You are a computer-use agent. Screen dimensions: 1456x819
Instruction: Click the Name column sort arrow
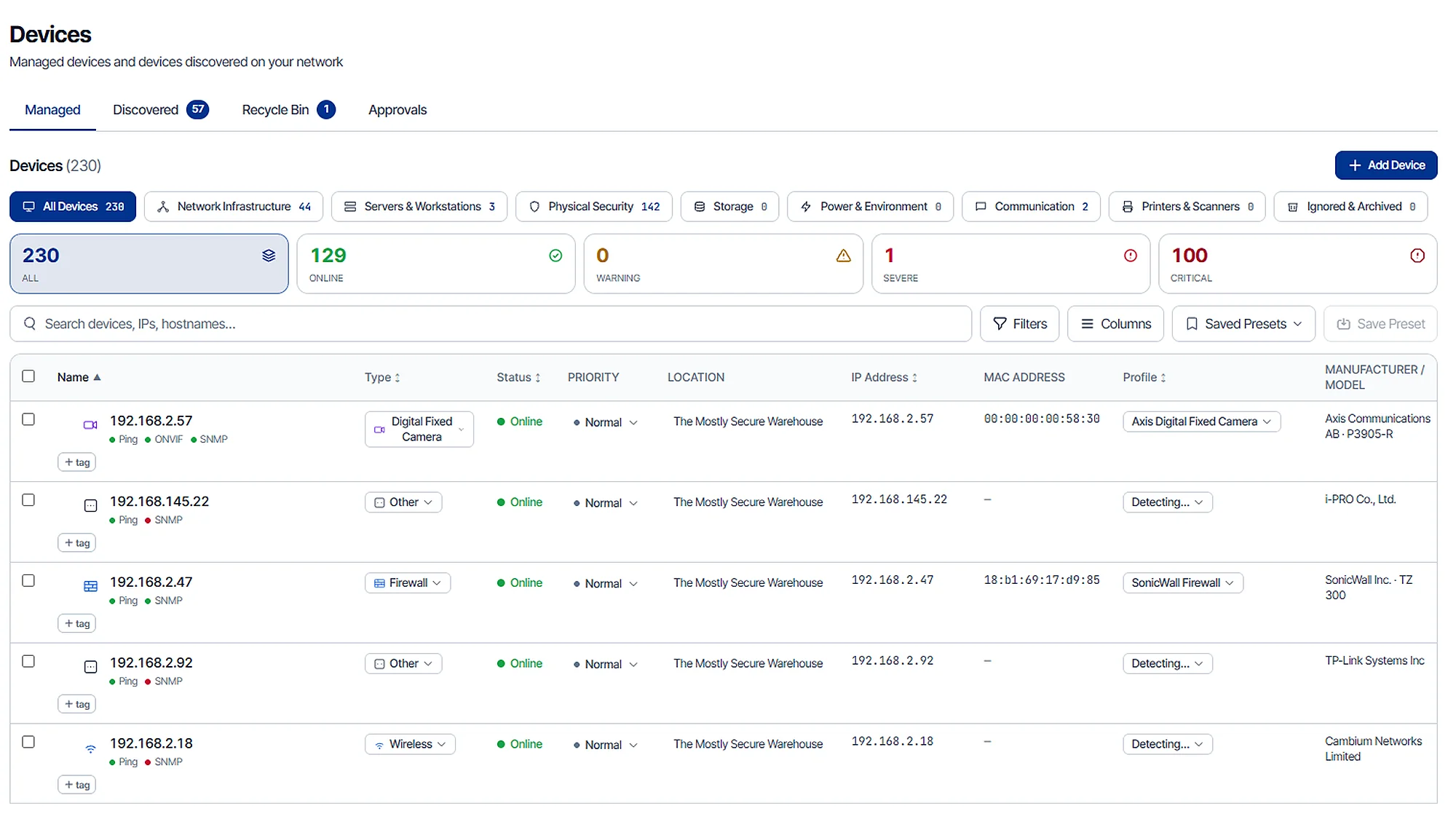tap(97, 377)
